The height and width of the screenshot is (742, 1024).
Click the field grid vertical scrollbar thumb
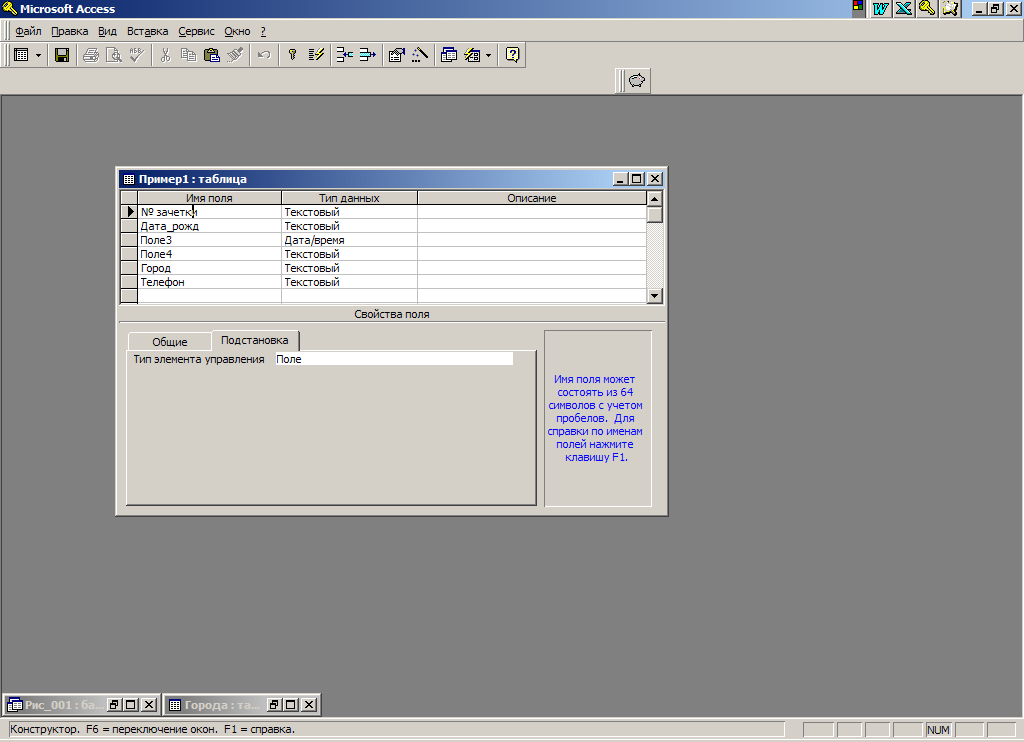(655, 214)
